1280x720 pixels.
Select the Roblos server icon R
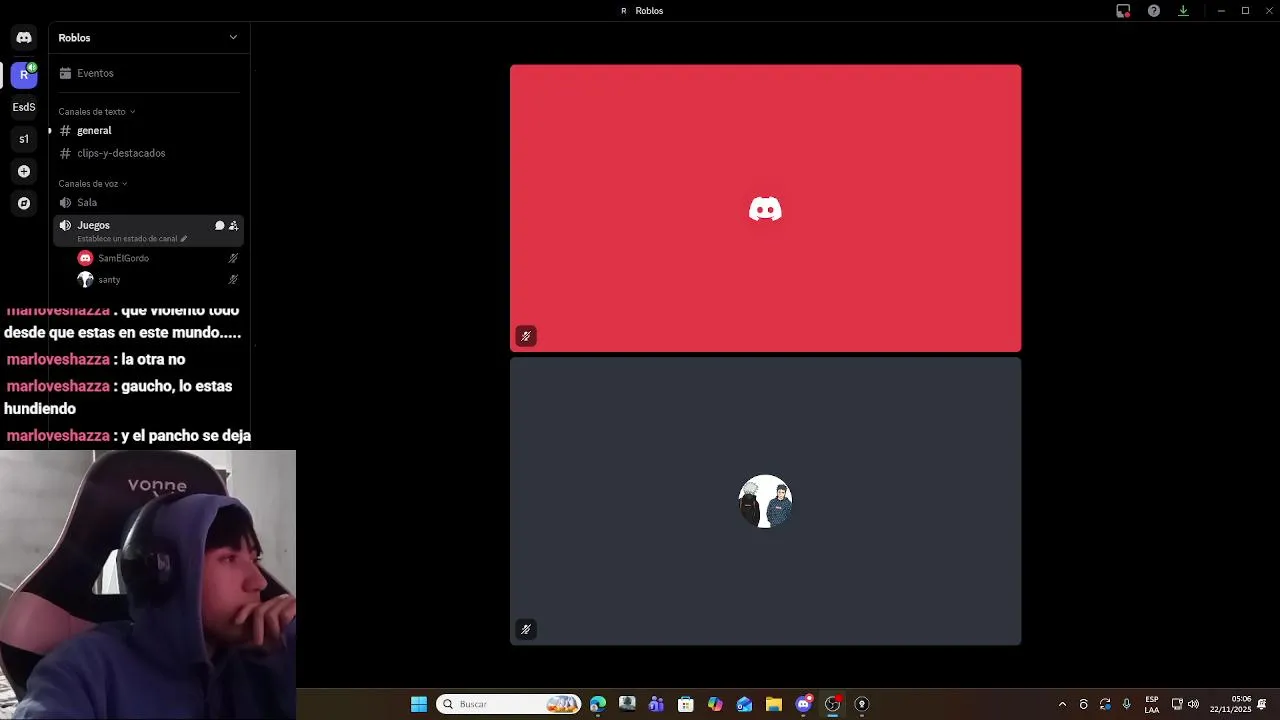pos(24,74)
